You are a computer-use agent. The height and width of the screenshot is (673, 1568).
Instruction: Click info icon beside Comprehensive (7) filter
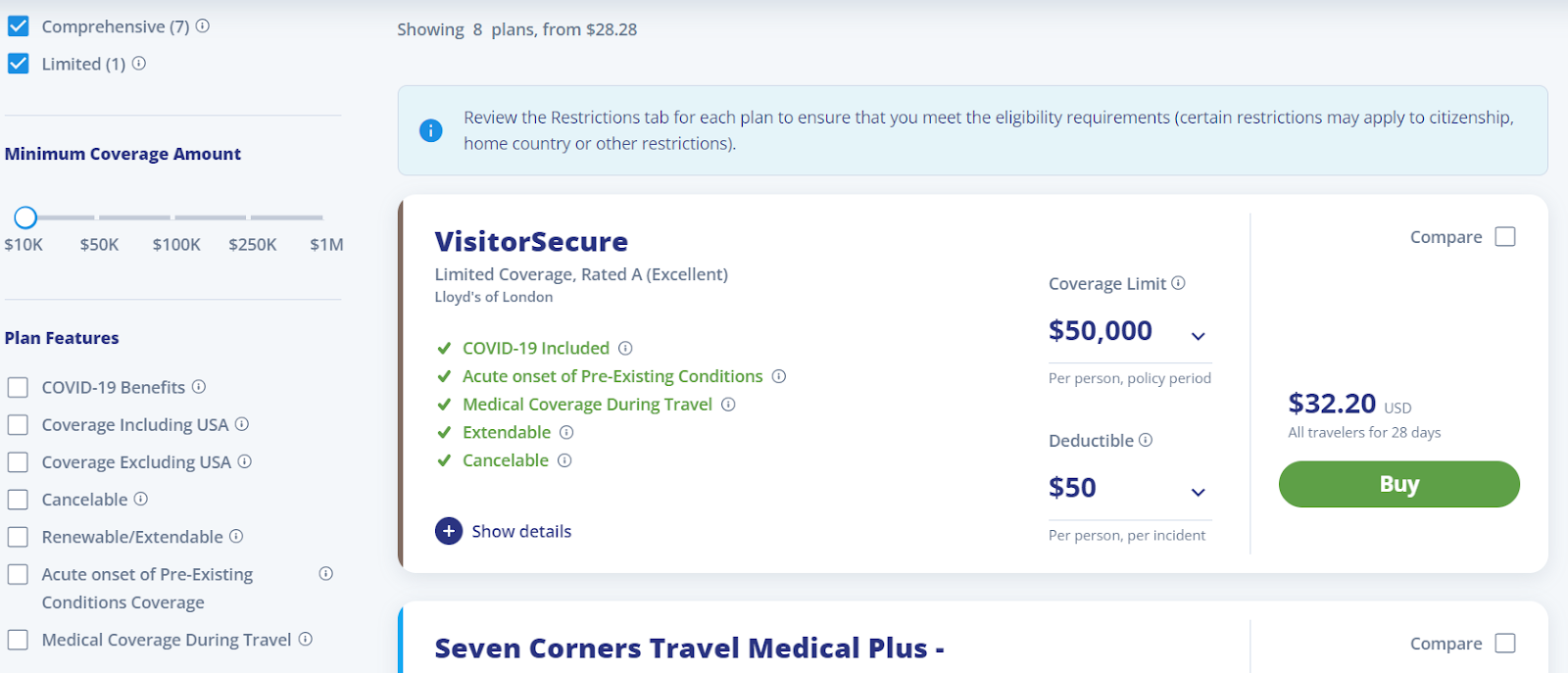(203, 26)
